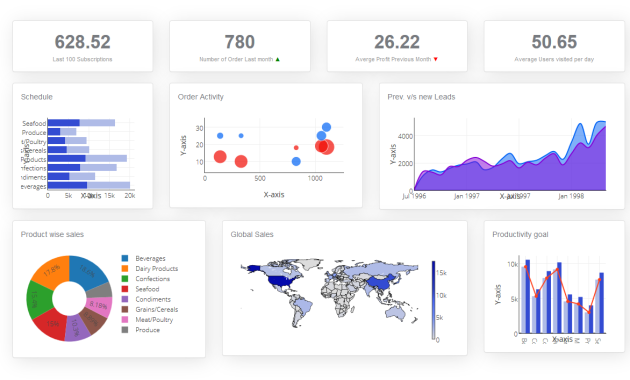Click the Produce bar in Schedule chart
This screenshot has width=630, height=380.
62,132
